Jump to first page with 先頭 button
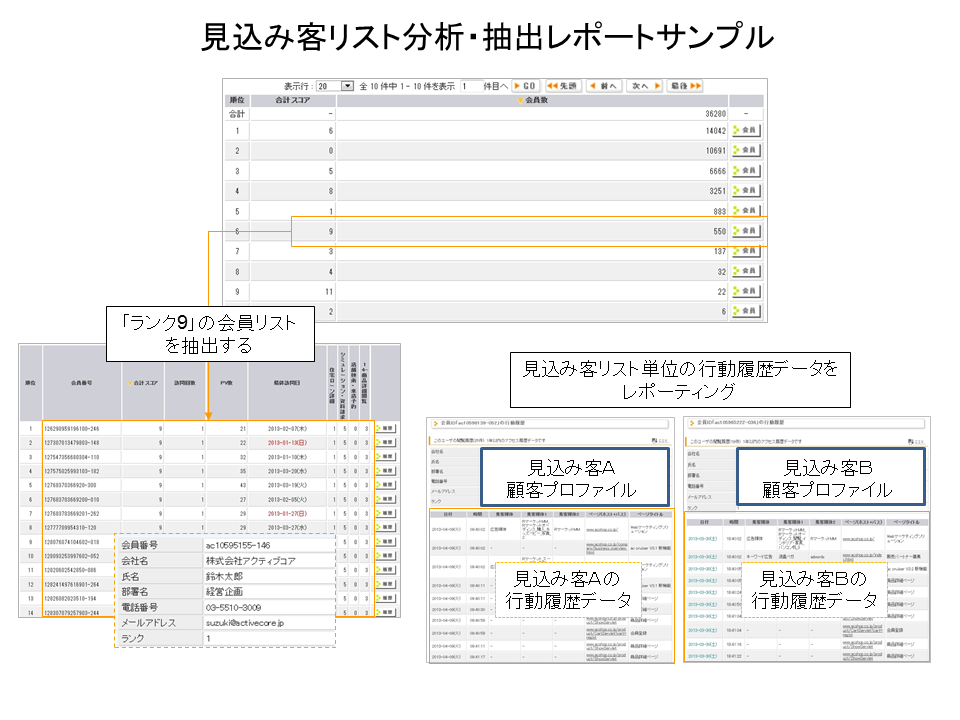960x720 pixels. click(x=562, y=86)
